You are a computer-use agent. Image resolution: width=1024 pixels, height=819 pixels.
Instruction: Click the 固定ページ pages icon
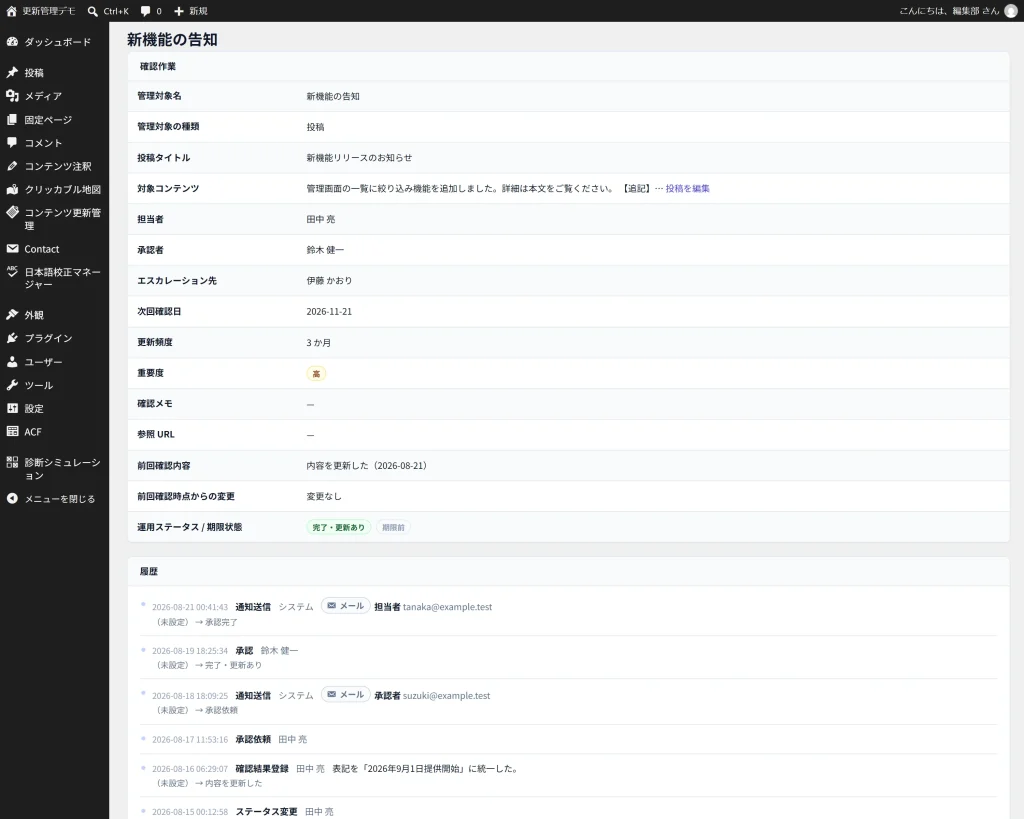pyautogui.click(x=12, y=120)
